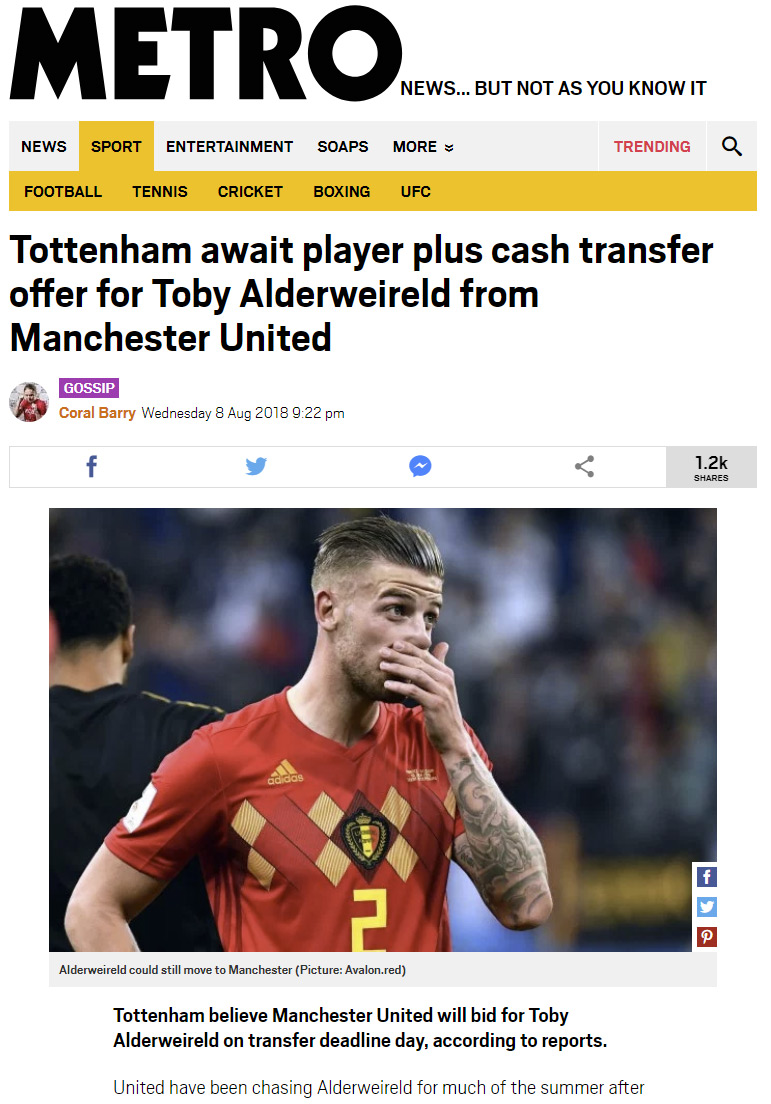Pin image with Pinterest icon
This screenshot has height=1104, width=771.
(706, 937)
